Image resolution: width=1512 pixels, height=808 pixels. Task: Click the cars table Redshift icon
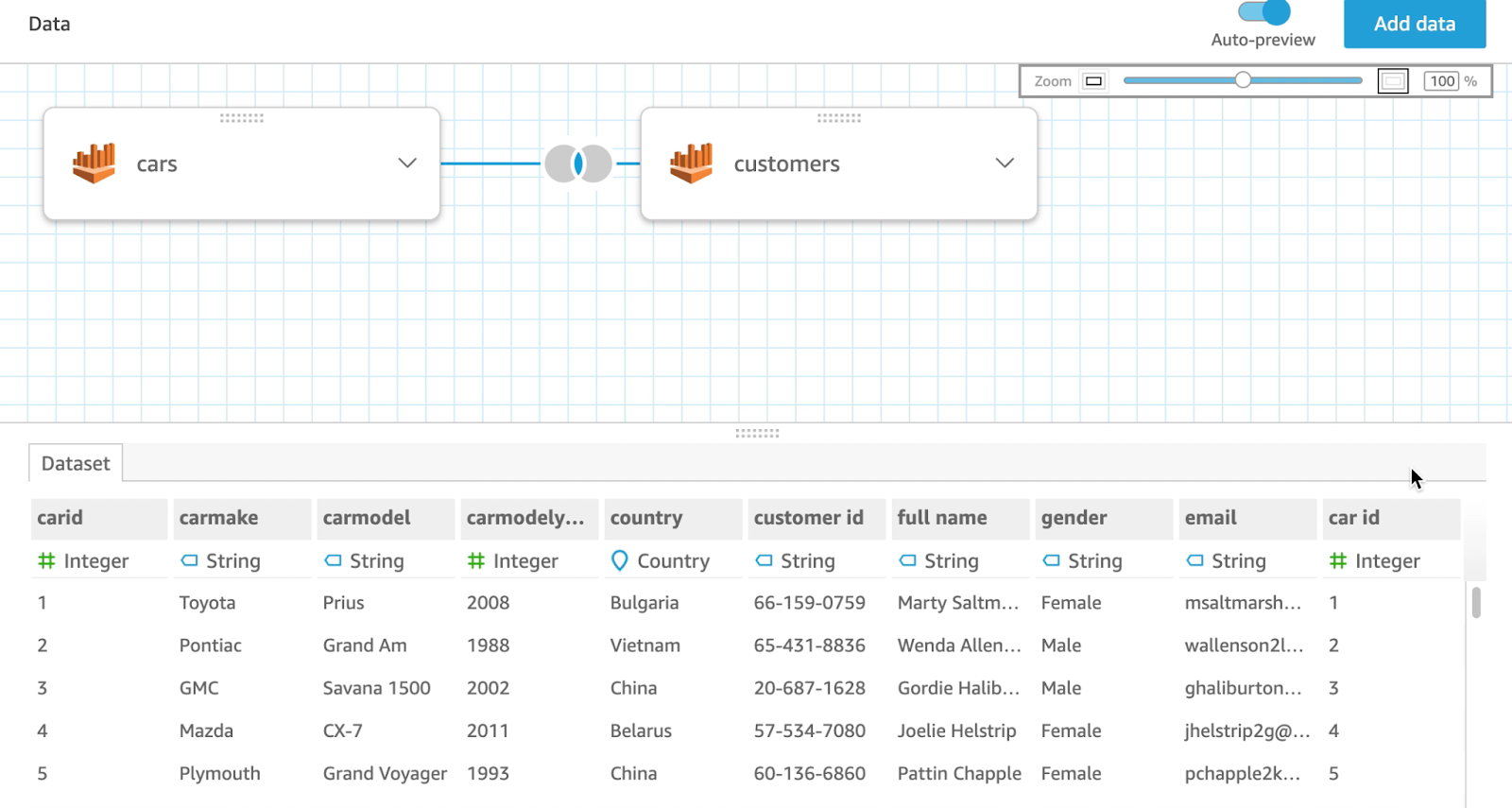click(x=94, y=163)
